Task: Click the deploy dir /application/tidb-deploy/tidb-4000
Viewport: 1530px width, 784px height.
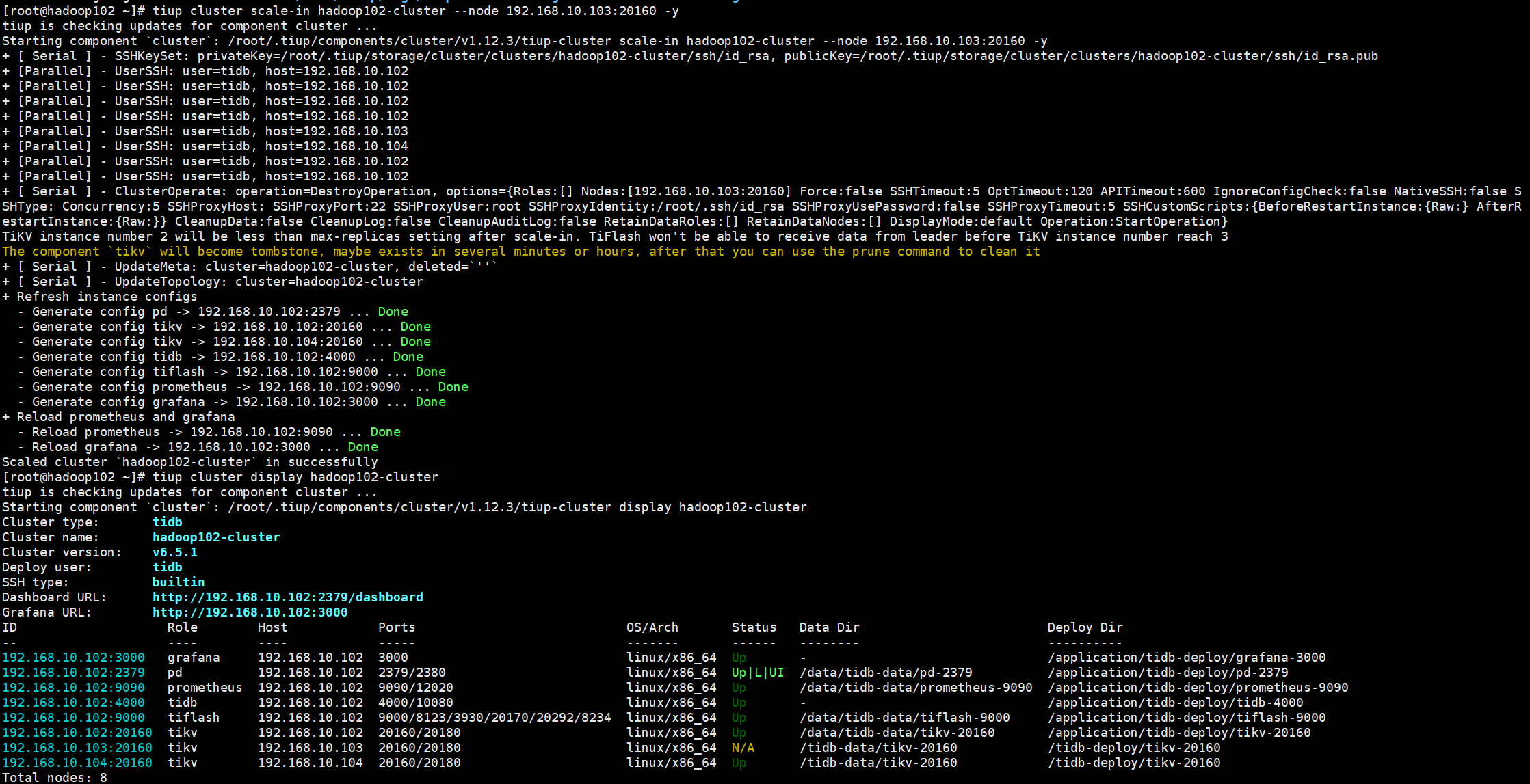Action: coord(1175,703)
